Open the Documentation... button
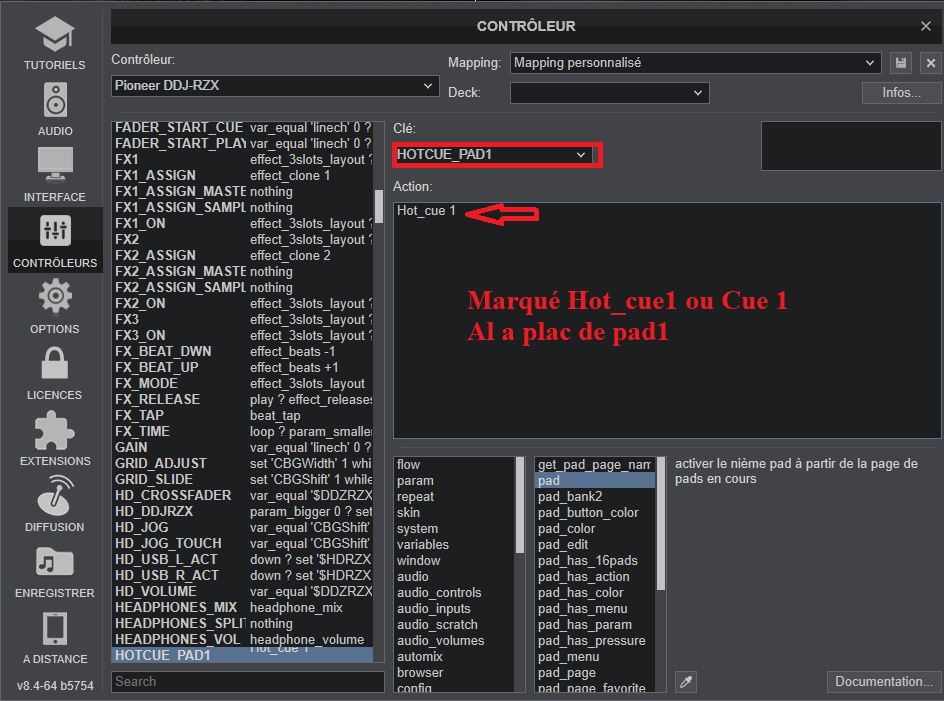This screenshot has width=944, height=701. (x=883, y=682)
